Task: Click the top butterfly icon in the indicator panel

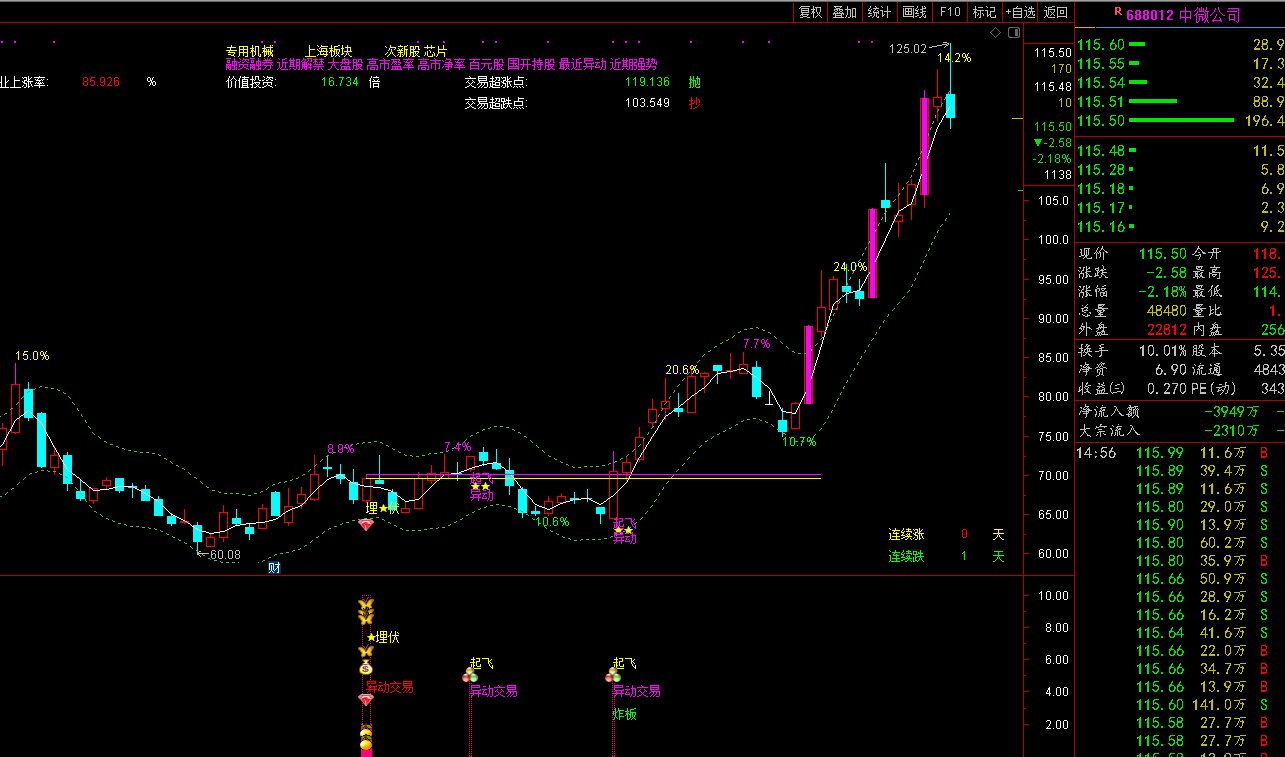Action: click(366, 605)
